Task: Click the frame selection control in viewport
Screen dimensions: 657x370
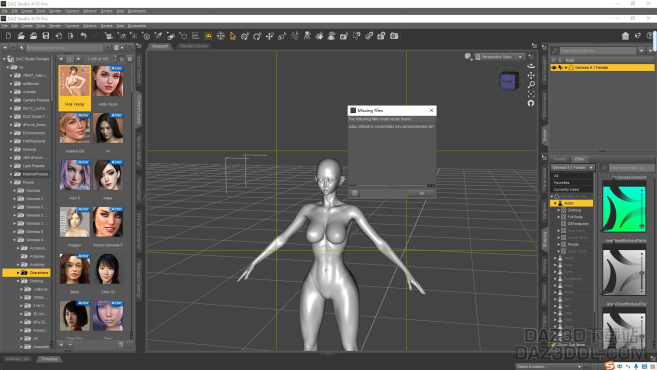Action: tap(531, 94)
